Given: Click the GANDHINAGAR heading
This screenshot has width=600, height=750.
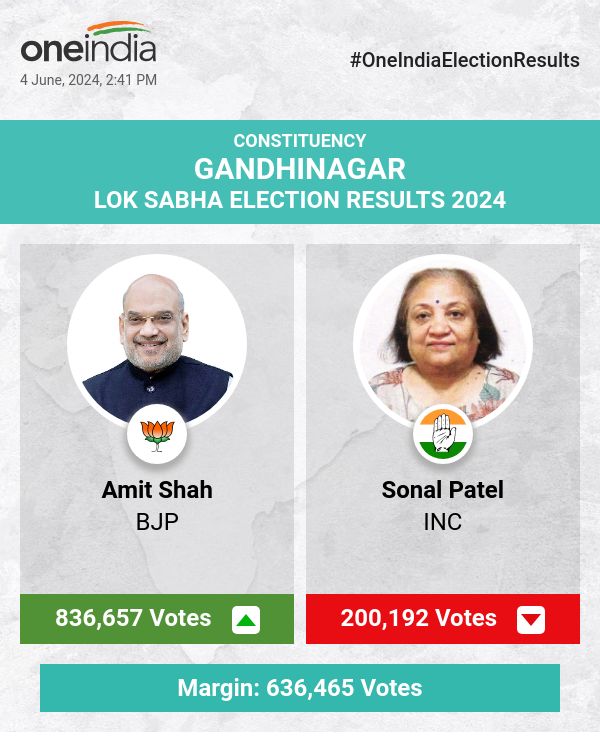Looking at the screenshot, I should click(x=300, y=168).
